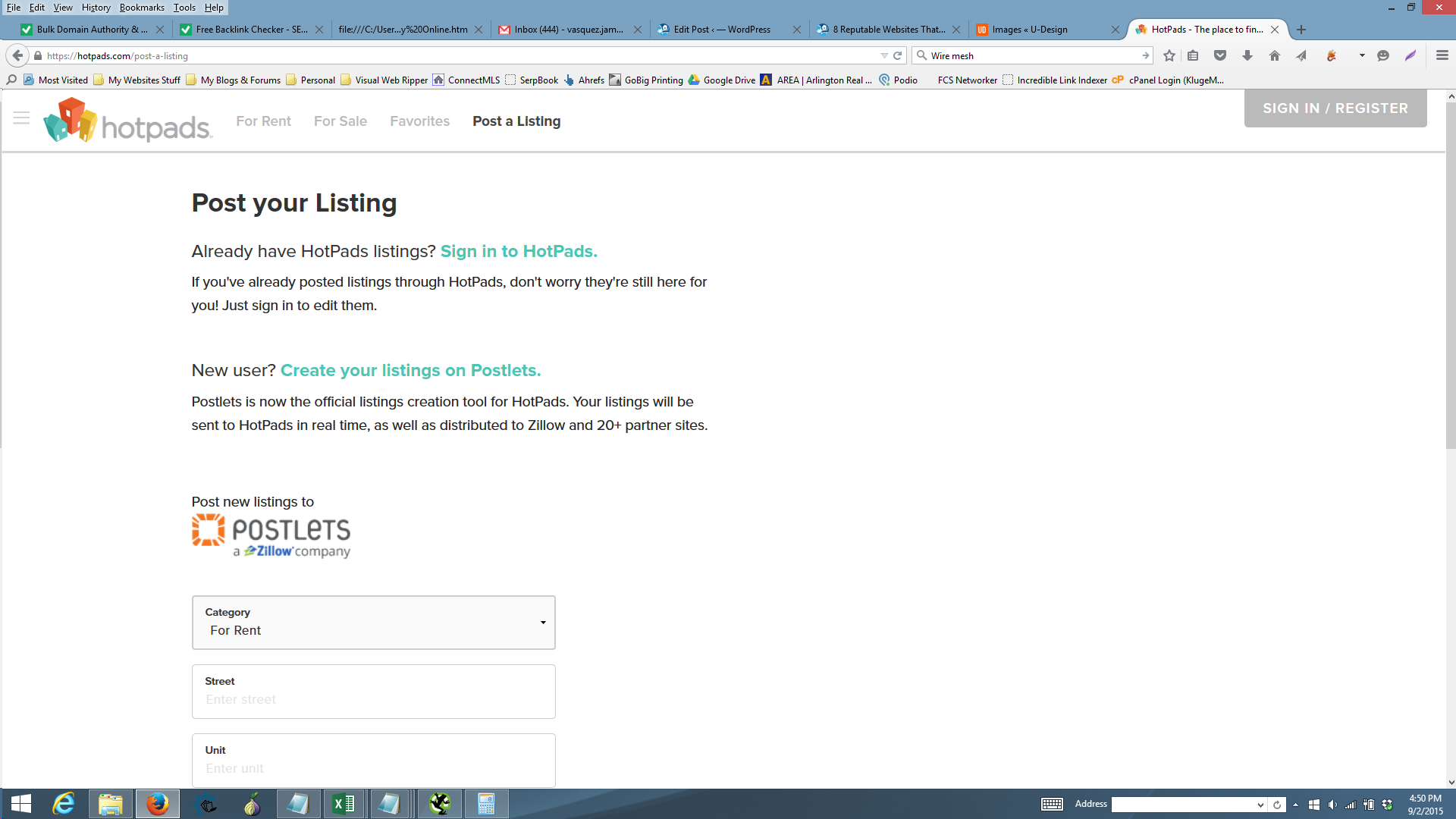This screenshot has width=1456, height=819.
Task: Open Excel from the taskbar
Action: click(x=344, y=804)
